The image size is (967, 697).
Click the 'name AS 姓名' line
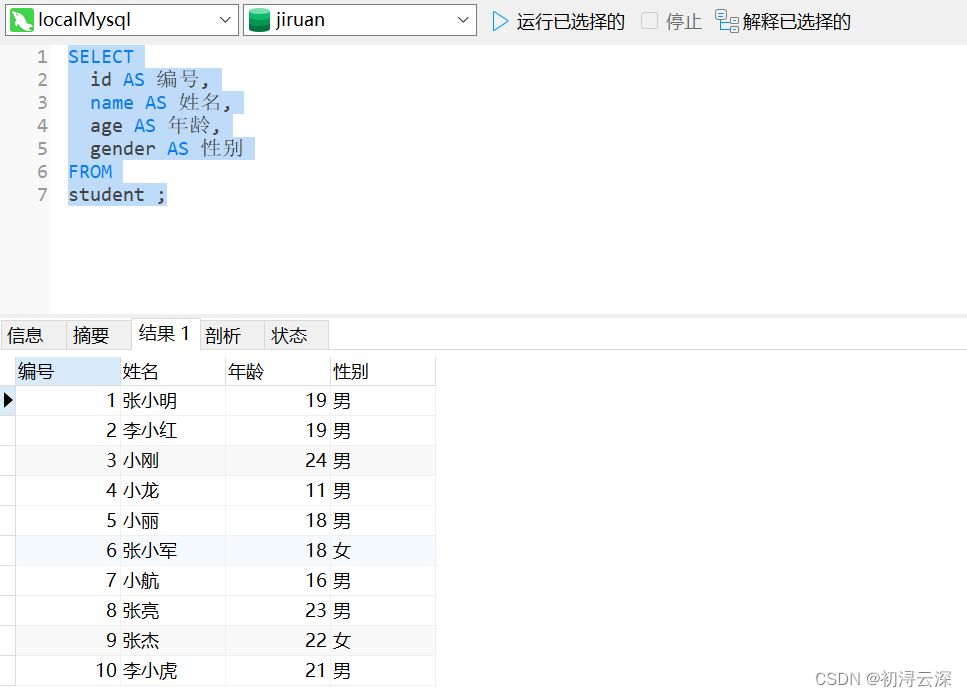tap(161, 102)
